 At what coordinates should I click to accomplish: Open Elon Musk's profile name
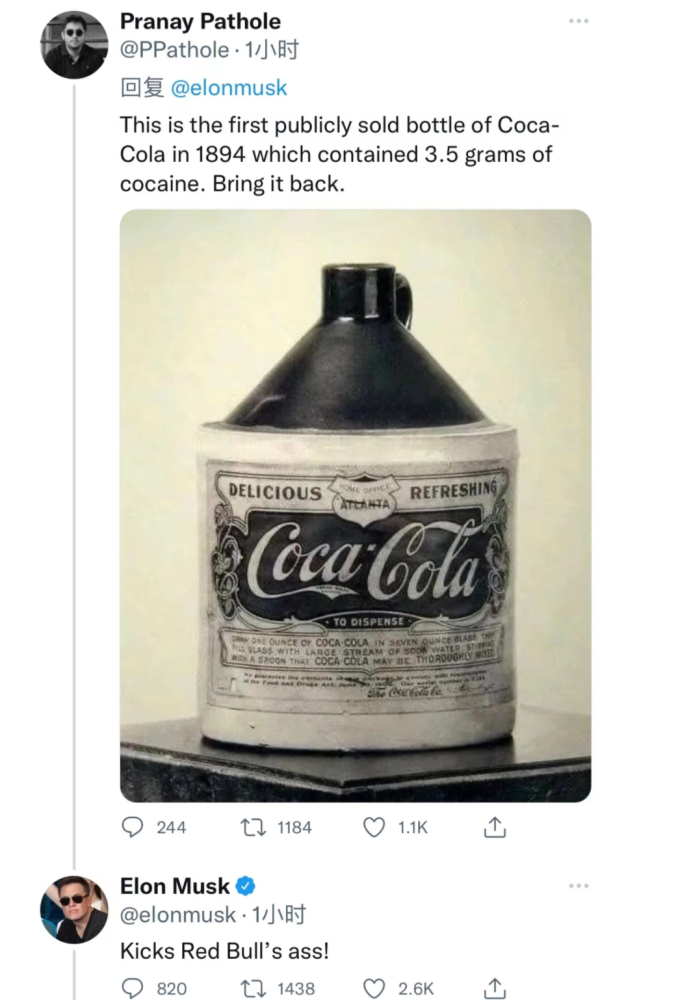coord(175,886)
